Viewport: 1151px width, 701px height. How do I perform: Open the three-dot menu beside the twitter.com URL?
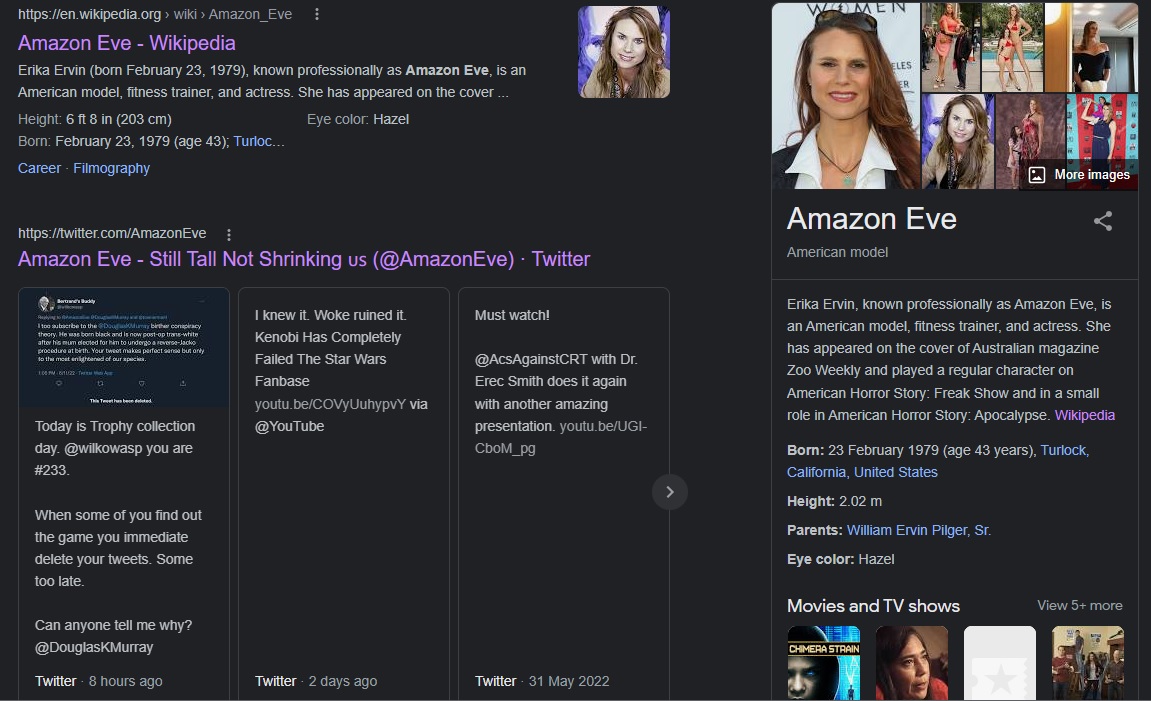coord(229,234)
